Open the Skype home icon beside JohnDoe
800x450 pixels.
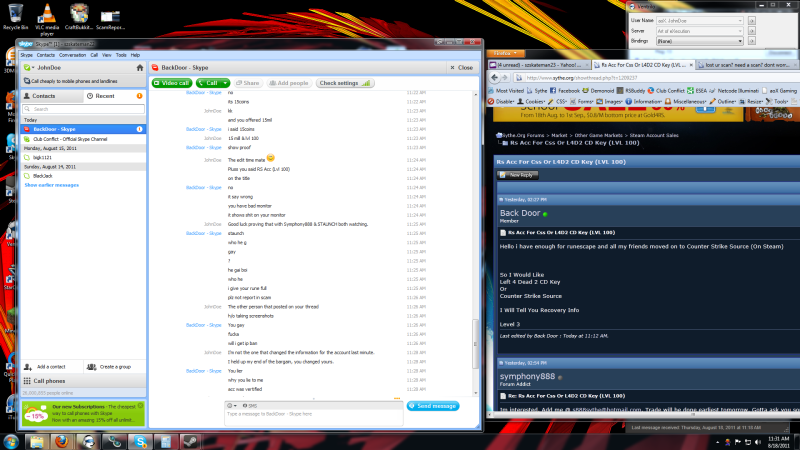(x=140, y=67)
